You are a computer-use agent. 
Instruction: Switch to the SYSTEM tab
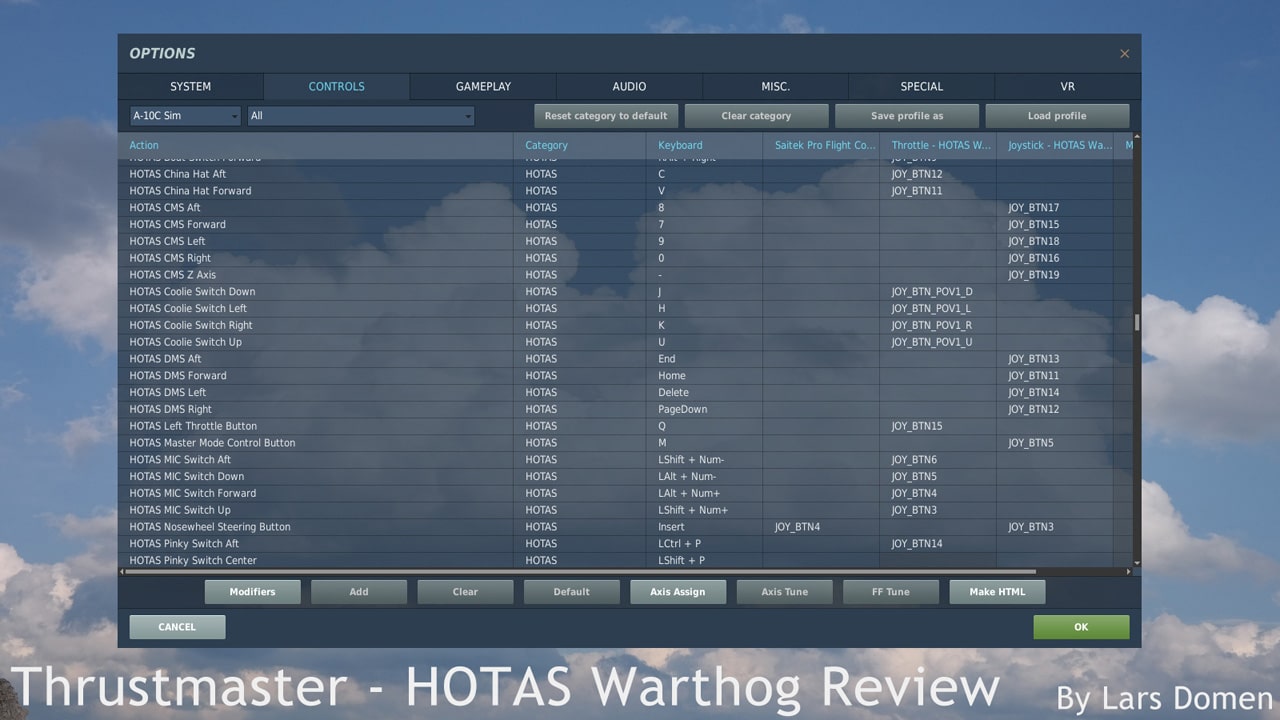click(190, 87)
